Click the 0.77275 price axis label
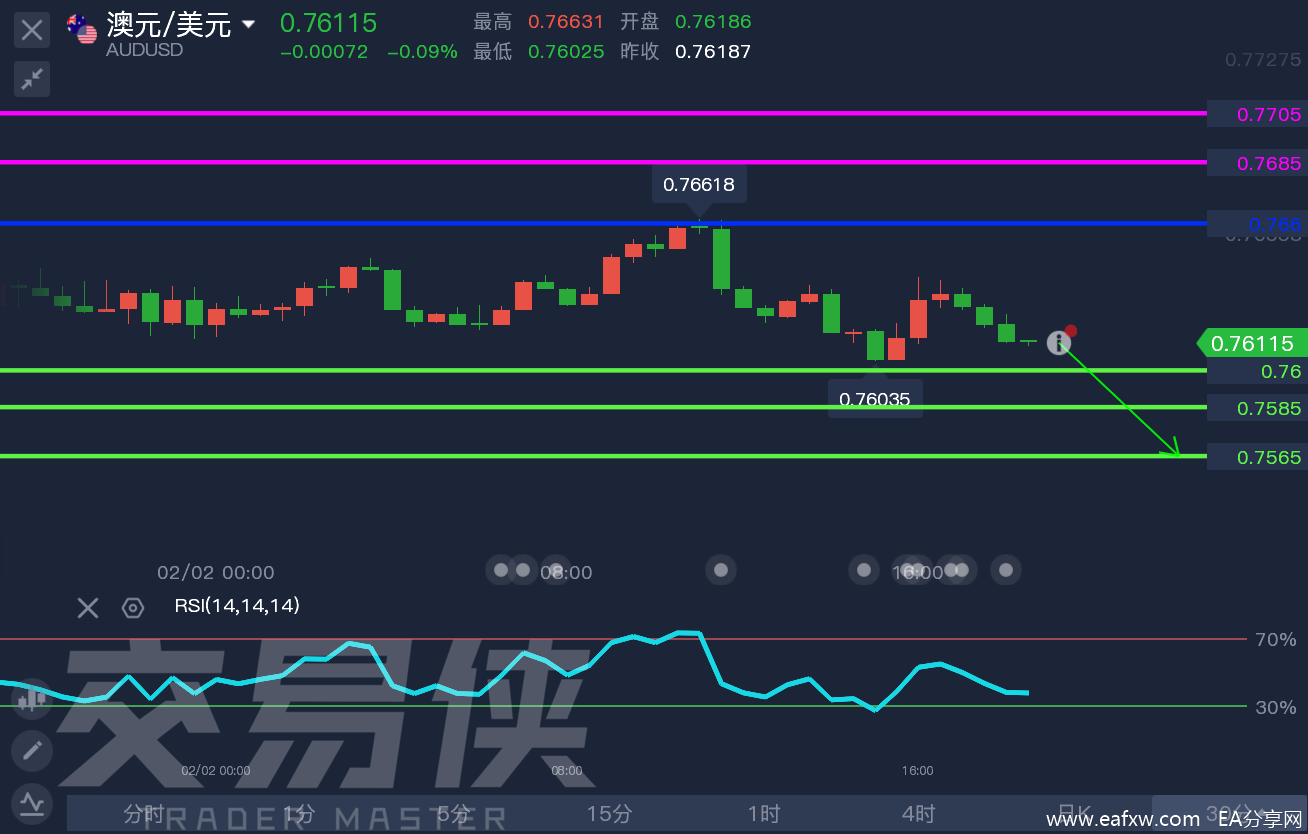This screenshot has height=834, width=1308. [1264, 60]
